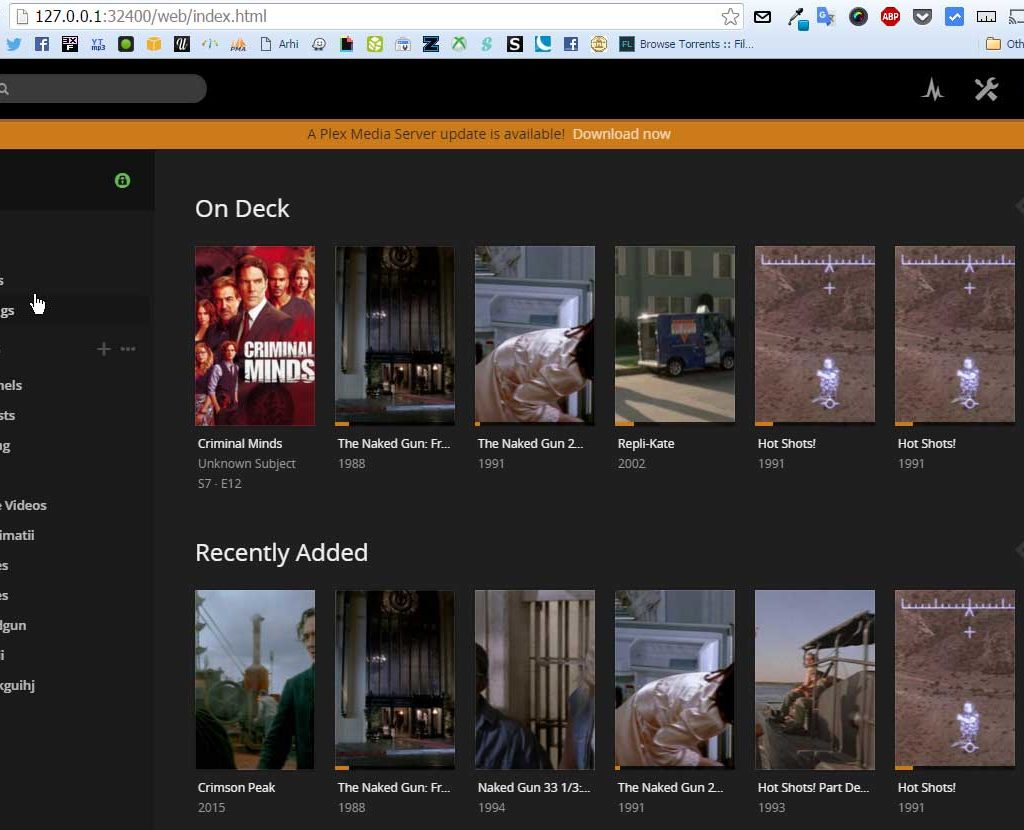1024x830 pixels.
Task: Open the ellipsis more-options menu in sidebar
Action: (127, 349)
